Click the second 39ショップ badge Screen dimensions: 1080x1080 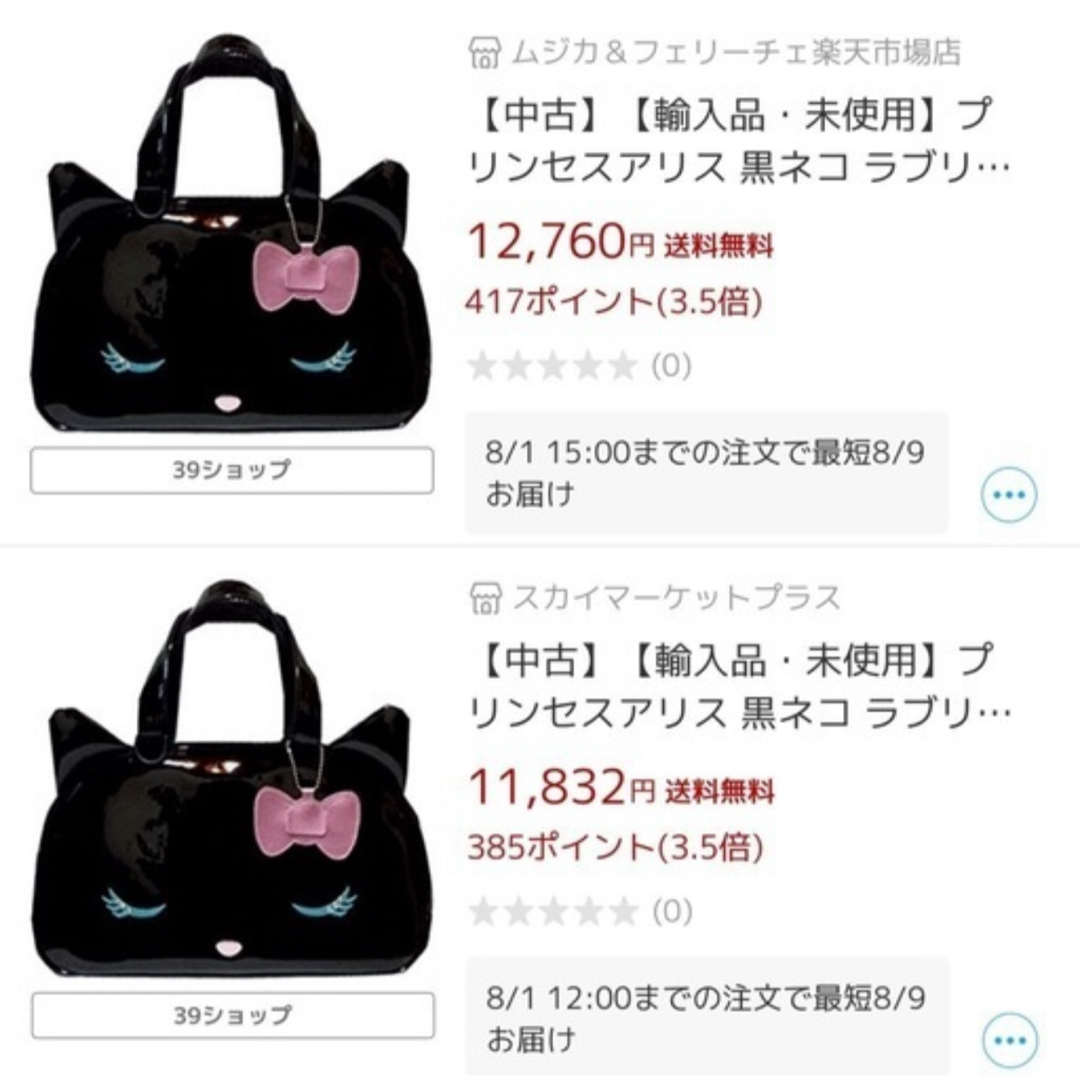pos(233,1015)
